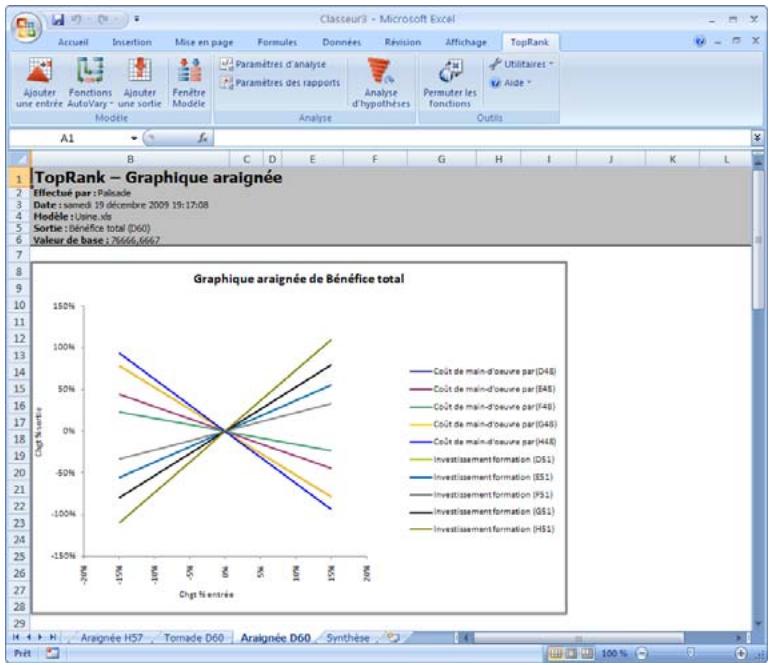Image resolution: width=770 pixels, height=665 pixels.
Task: Click Permuter les fonctions
Action: click(x=450, y=83)
